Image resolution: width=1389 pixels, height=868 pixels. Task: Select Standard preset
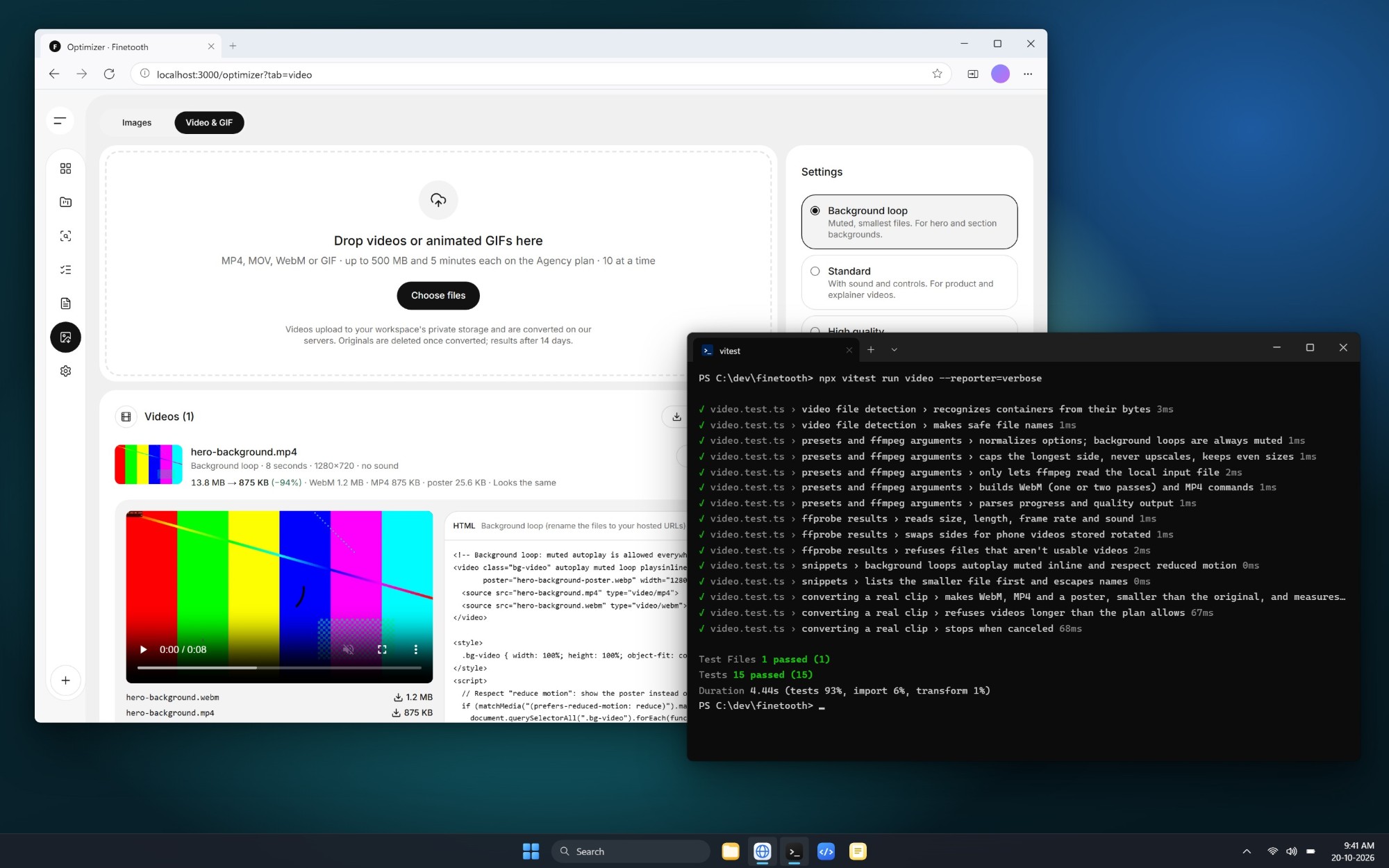tap(909, 282)
